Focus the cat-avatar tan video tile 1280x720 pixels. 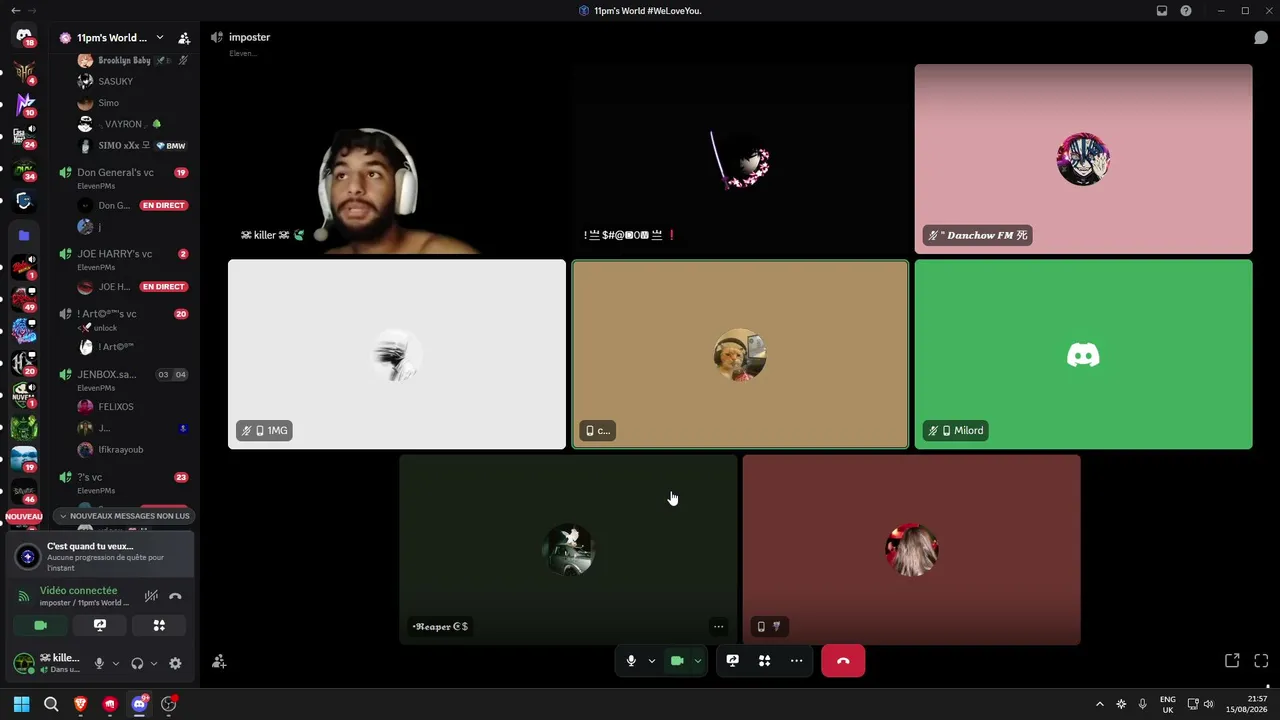740,355
